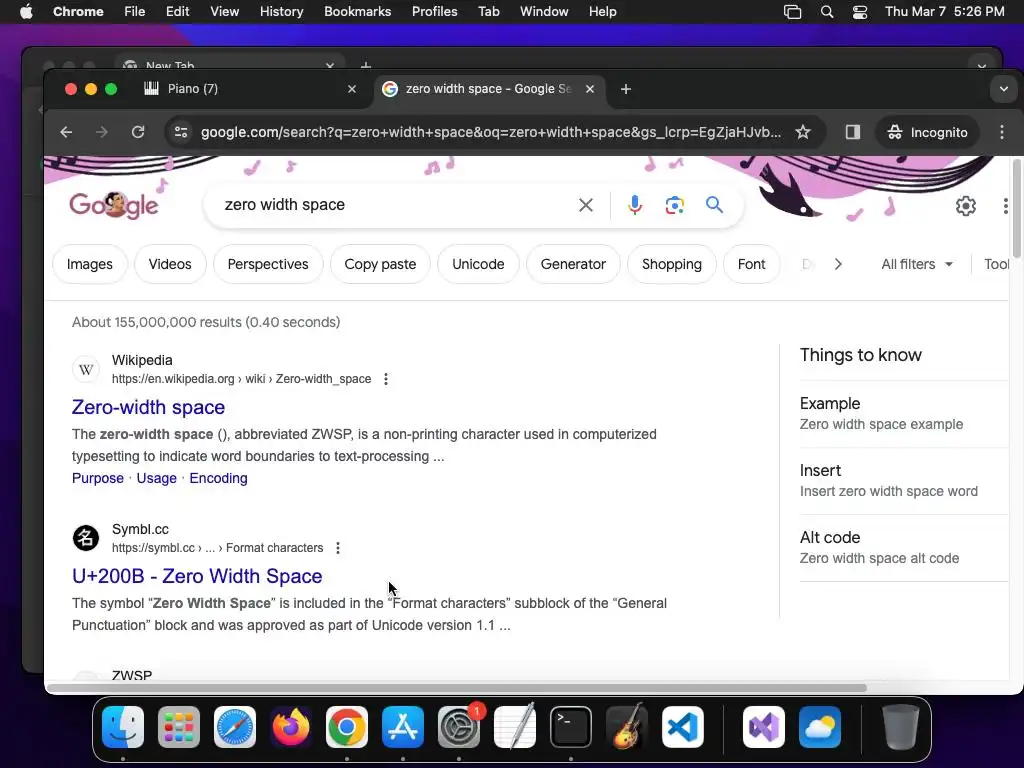Viewport: 1024px width, 768px height.
Task: Open the Profiles menu
Action: (434, 11)
